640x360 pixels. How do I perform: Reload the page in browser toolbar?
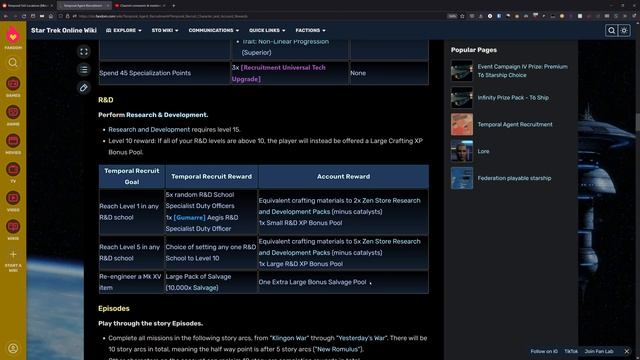[24, 16]
